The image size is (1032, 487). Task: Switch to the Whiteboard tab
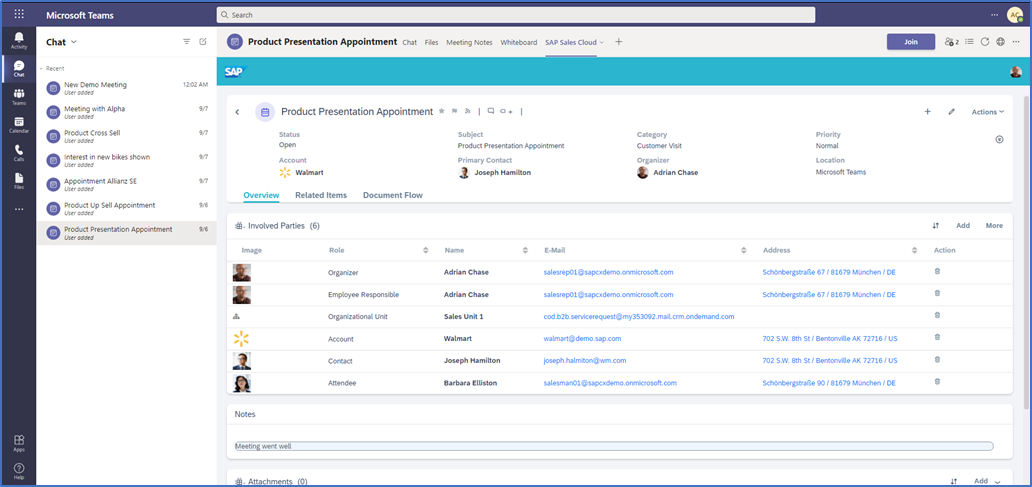(519, 42)
